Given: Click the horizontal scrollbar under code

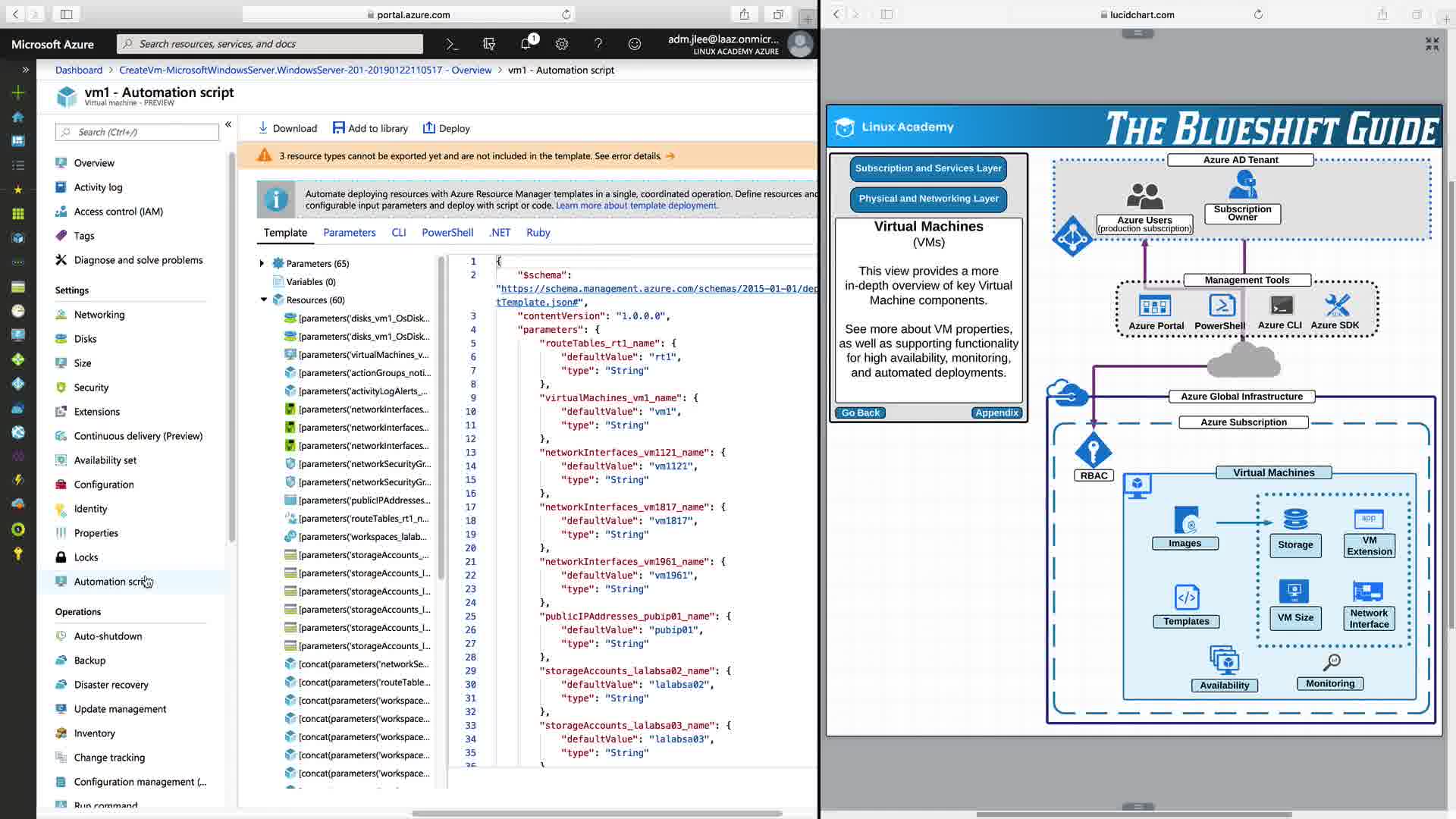Looking at the screenshot, I should [x=596, y=814].
